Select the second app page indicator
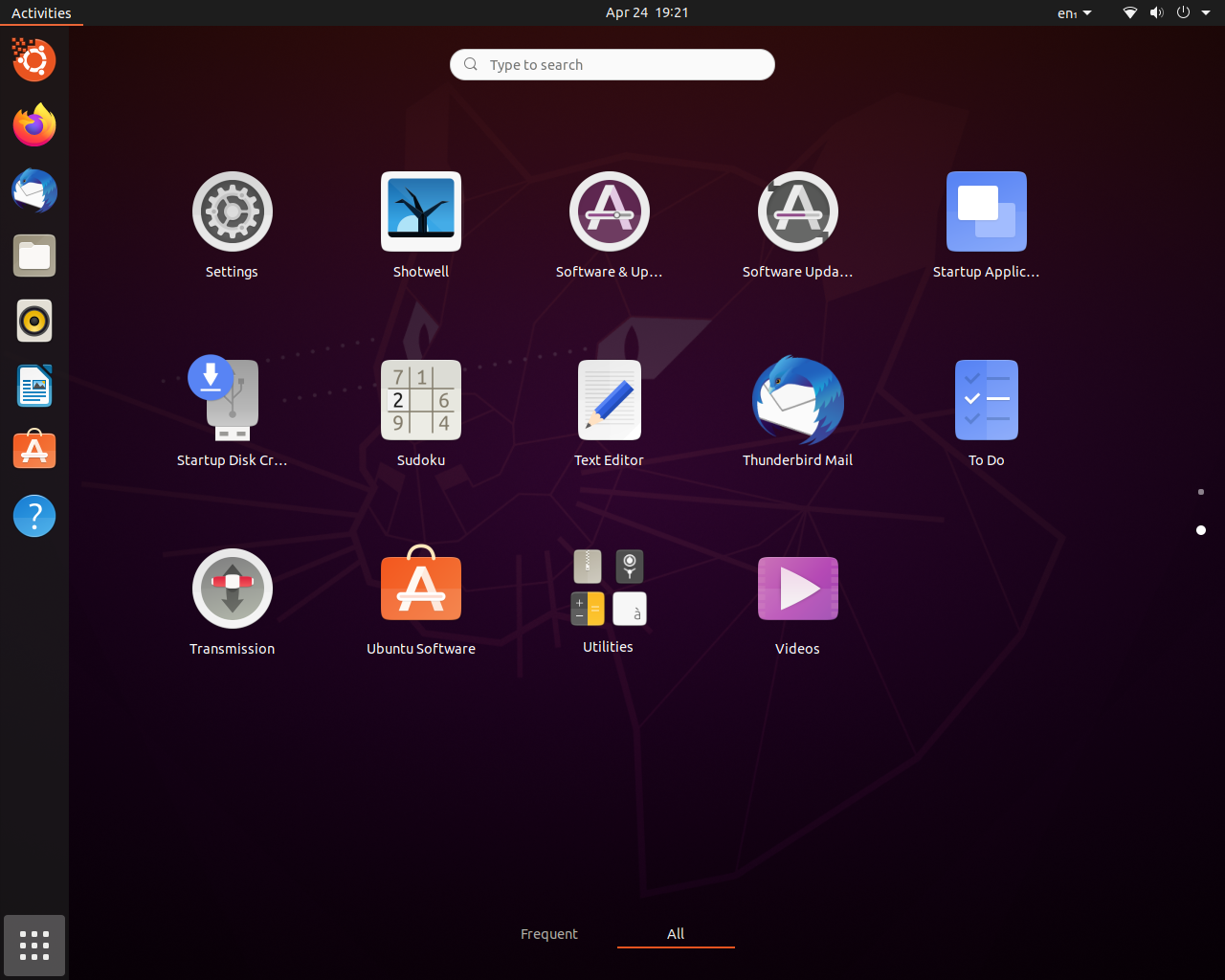This screenshot has height=980, width=1225. coord(1201,530)
